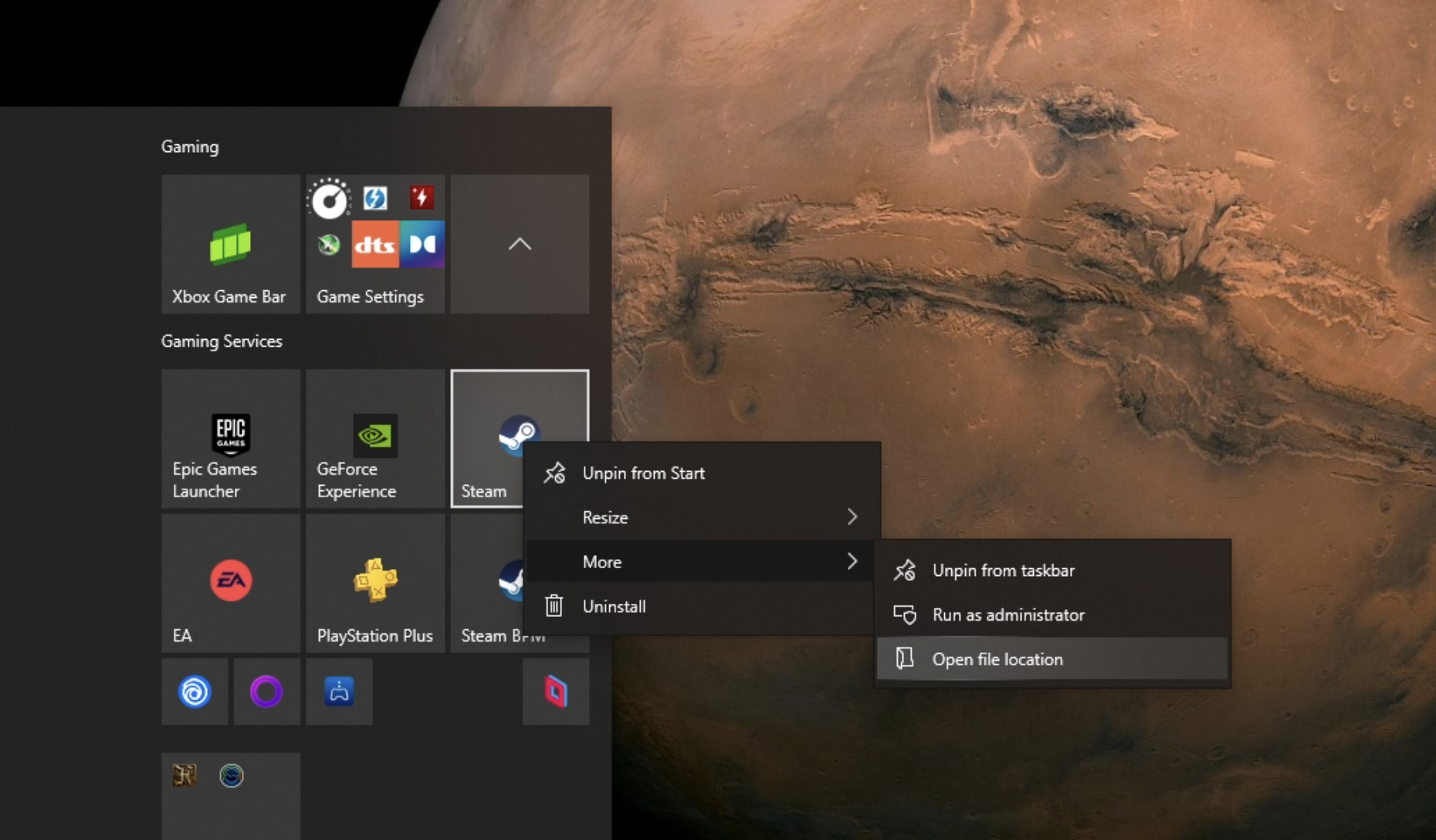Screen dimensions: 1436x840
Task: Open the purple ring icon tile
Action: pyautogui.click(x=266, y=692)
